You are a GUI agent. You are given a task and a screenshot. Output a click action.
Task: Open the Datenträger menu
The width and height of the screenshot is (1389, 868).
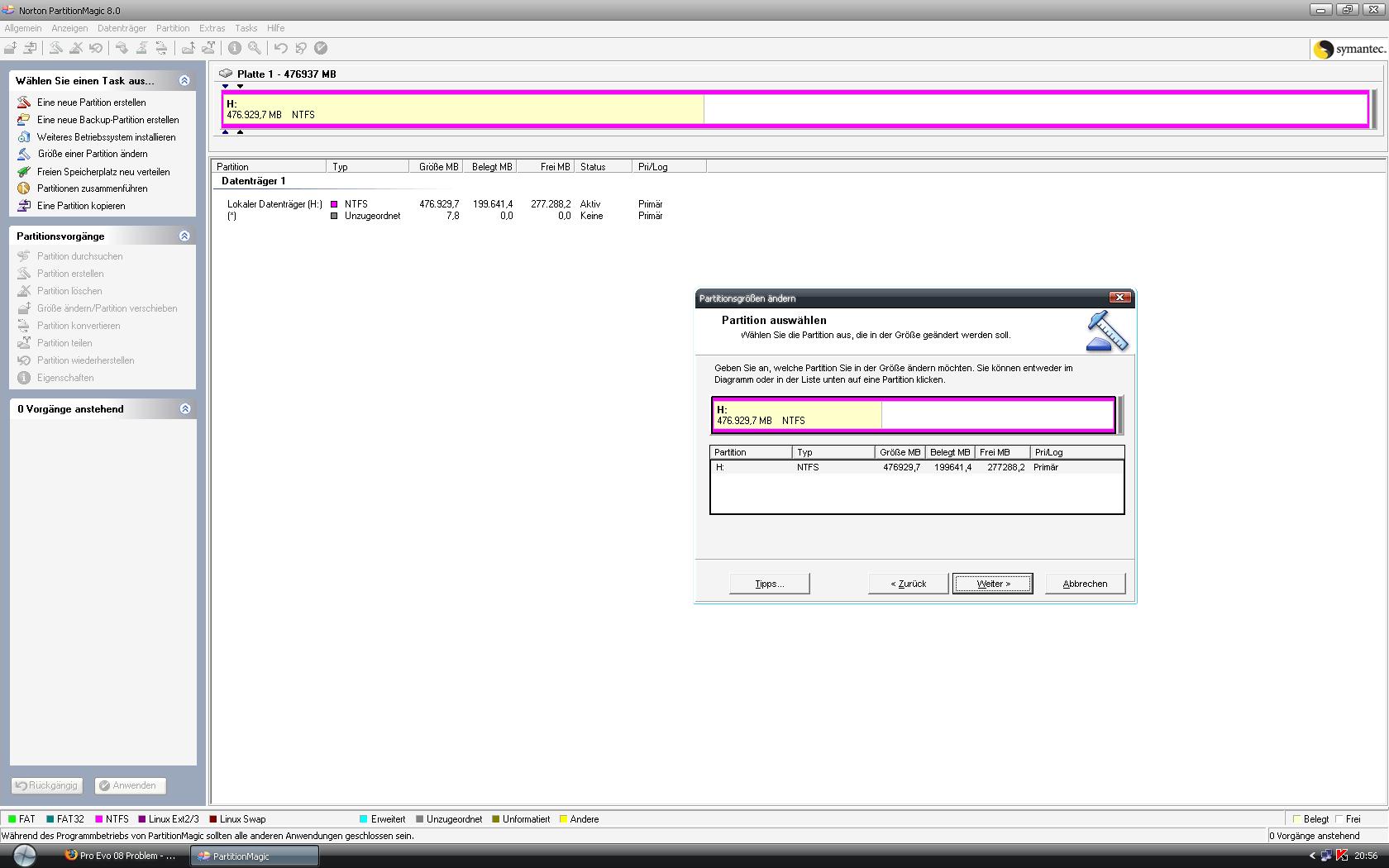pyautogui.click(x=122, y=28)
